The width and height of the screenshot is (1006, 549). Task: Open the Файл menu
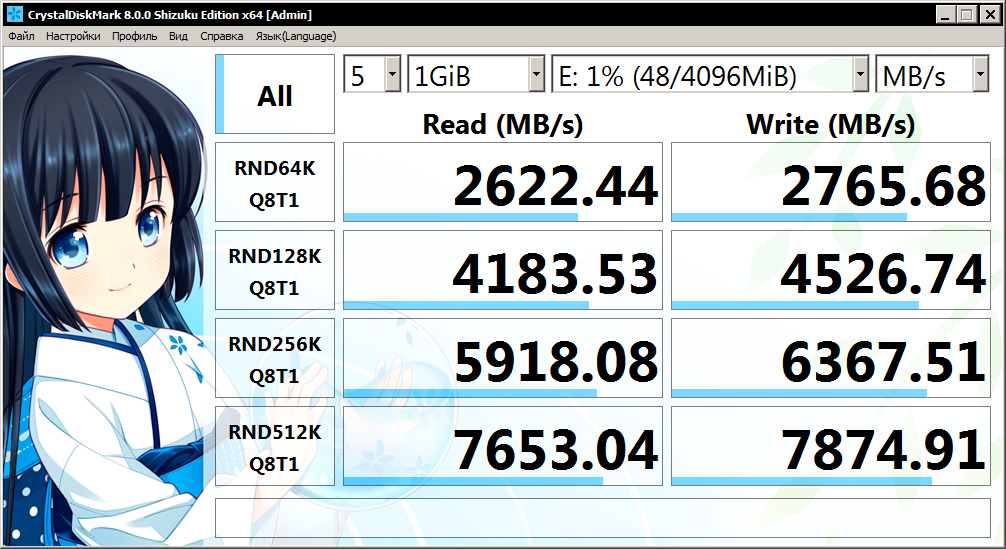pos(21,36)
